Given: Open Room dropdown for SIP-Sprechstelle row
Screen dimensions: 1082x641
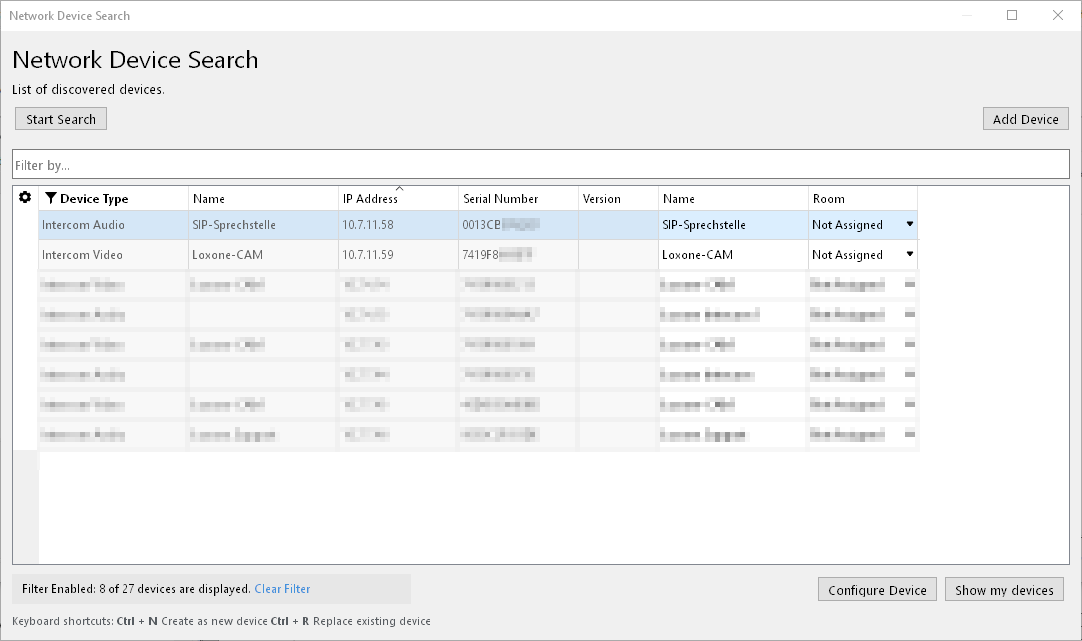Looking at the screenshot, I should (x=909, y=225).
